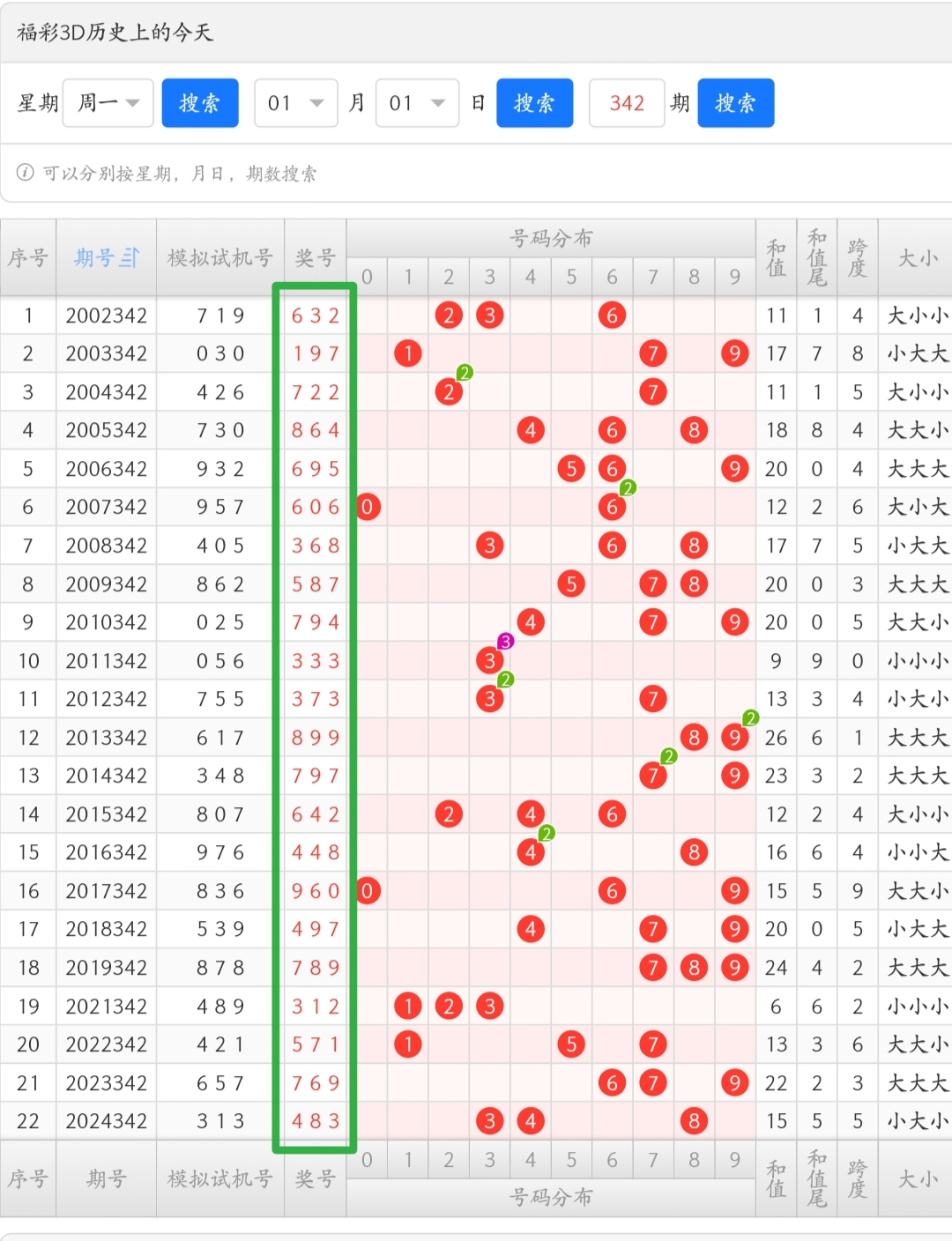Click the magenta 3 repeat badge

pos(505,641)
